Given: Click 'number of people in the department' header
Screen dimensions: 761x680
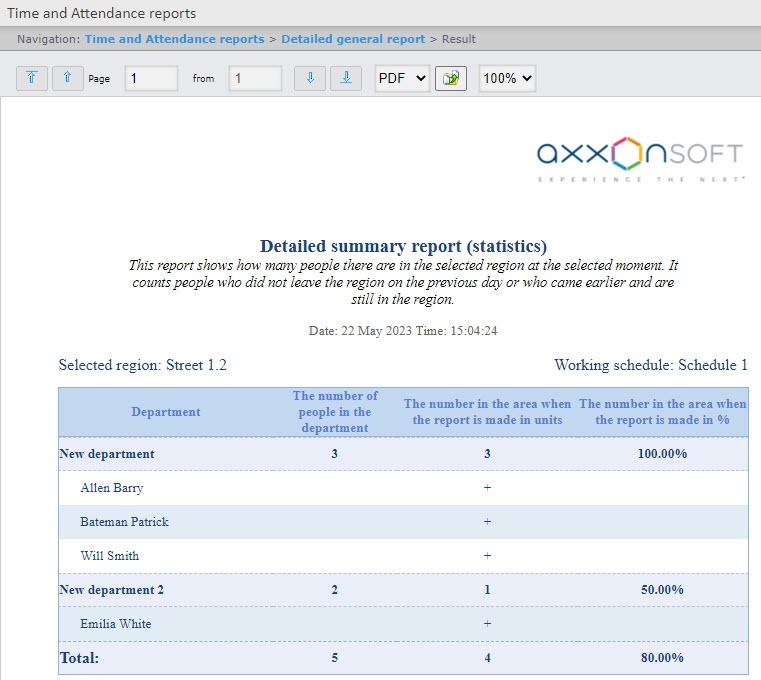Looking at the screenshot, I should 335,412.
